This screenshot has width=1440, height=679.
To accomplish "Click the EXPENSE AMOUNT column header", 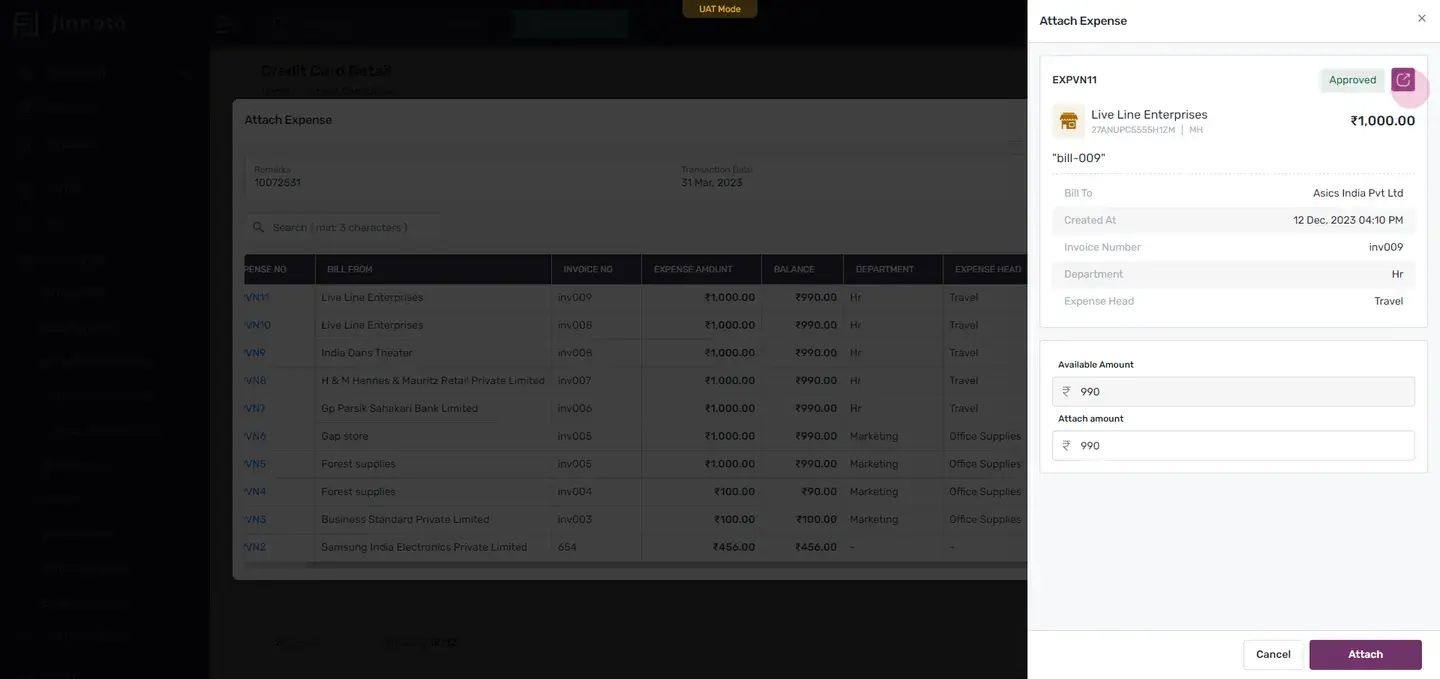I will [701, 269].
